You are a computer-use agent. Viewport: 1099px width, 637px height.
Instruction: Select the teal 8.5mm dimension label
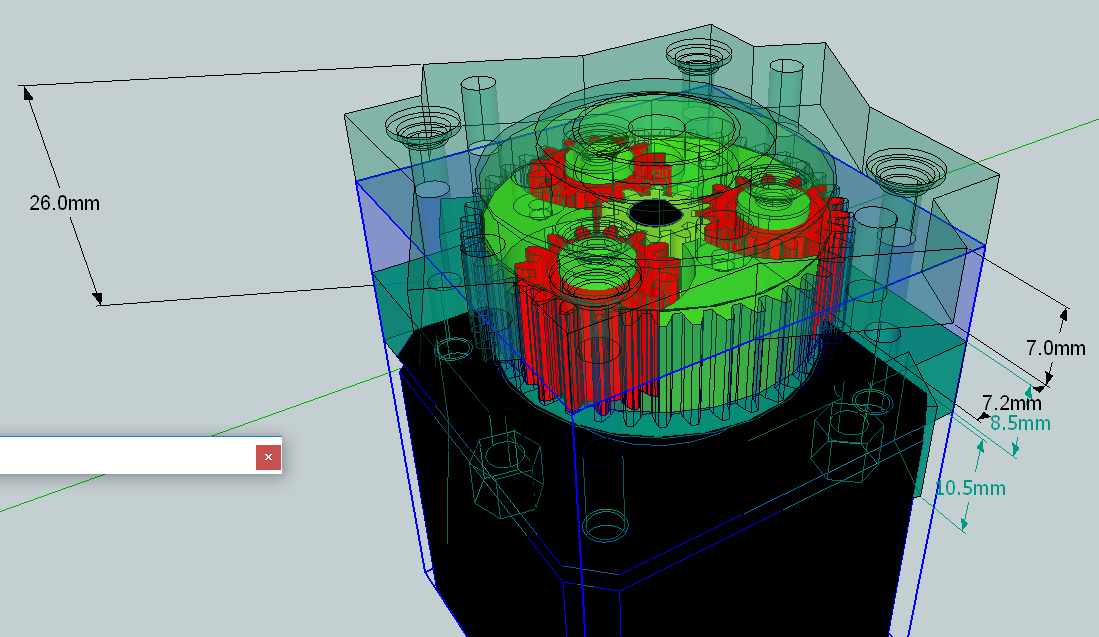[x=1020, y=423]
